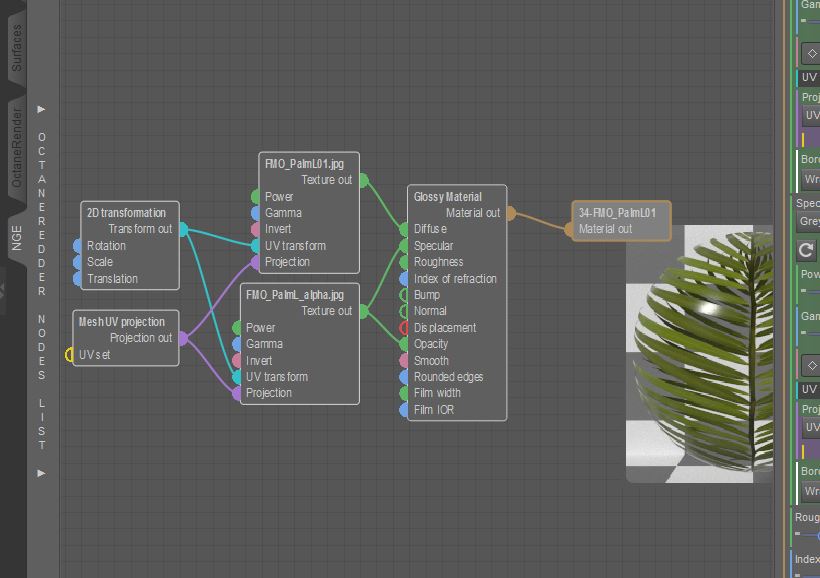This screenshot has height=578, width=820.
Task: Click the Opacity input pin
Action: (404, 344)
